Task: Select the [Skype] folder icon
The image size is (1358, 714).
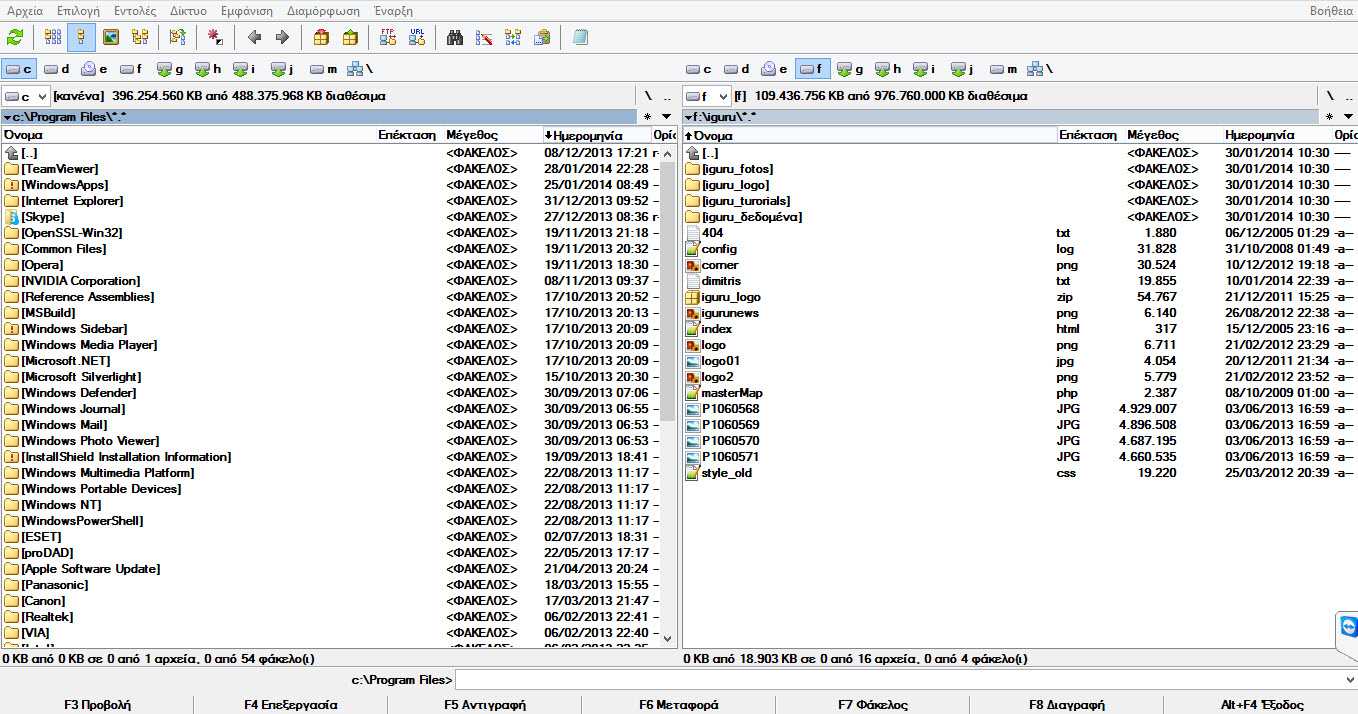Action: pos(12,217)
